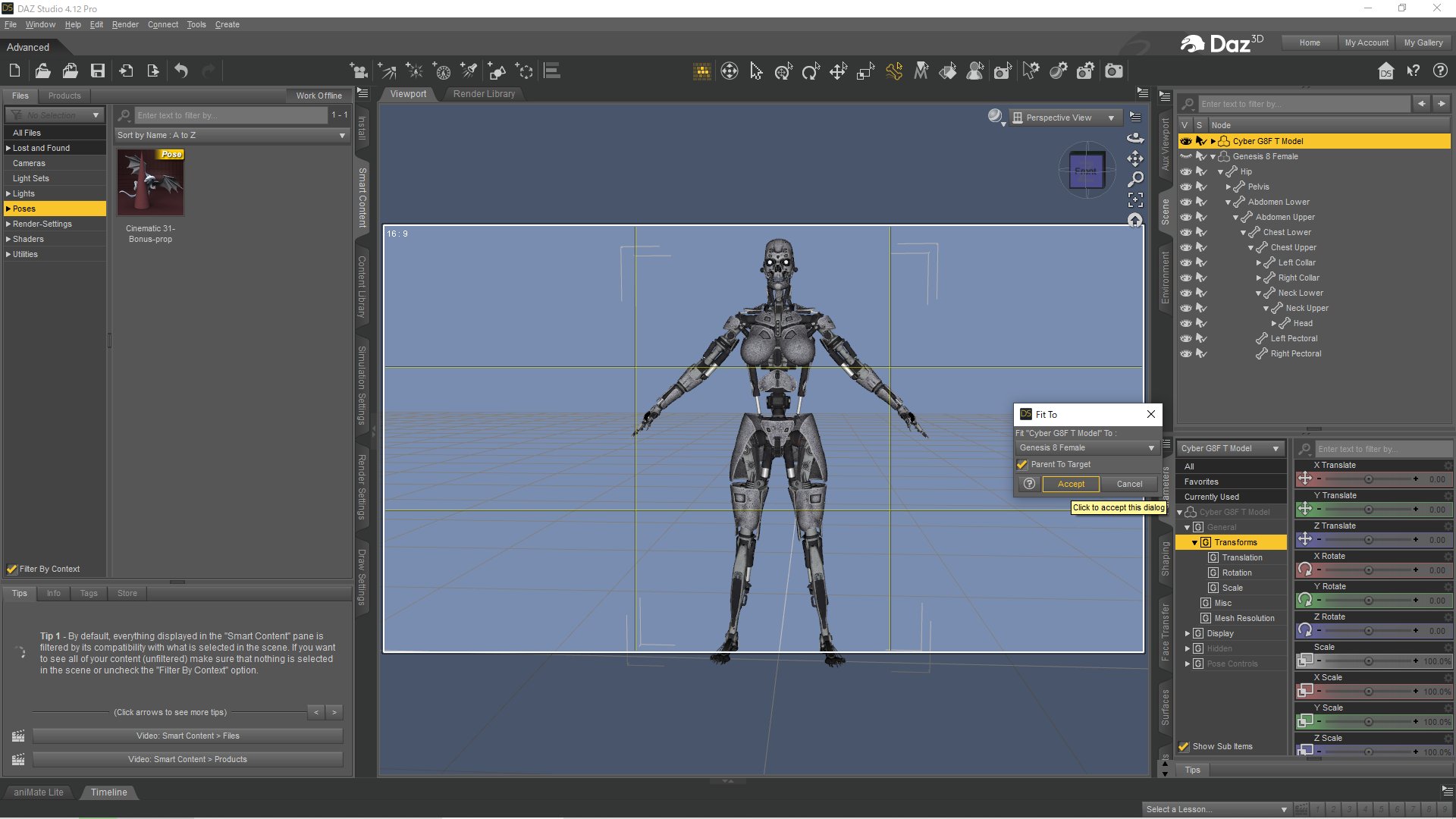1456x819 pixels.
Task: Adjust the Y Rotate slider
Action: click(1368, 601)
